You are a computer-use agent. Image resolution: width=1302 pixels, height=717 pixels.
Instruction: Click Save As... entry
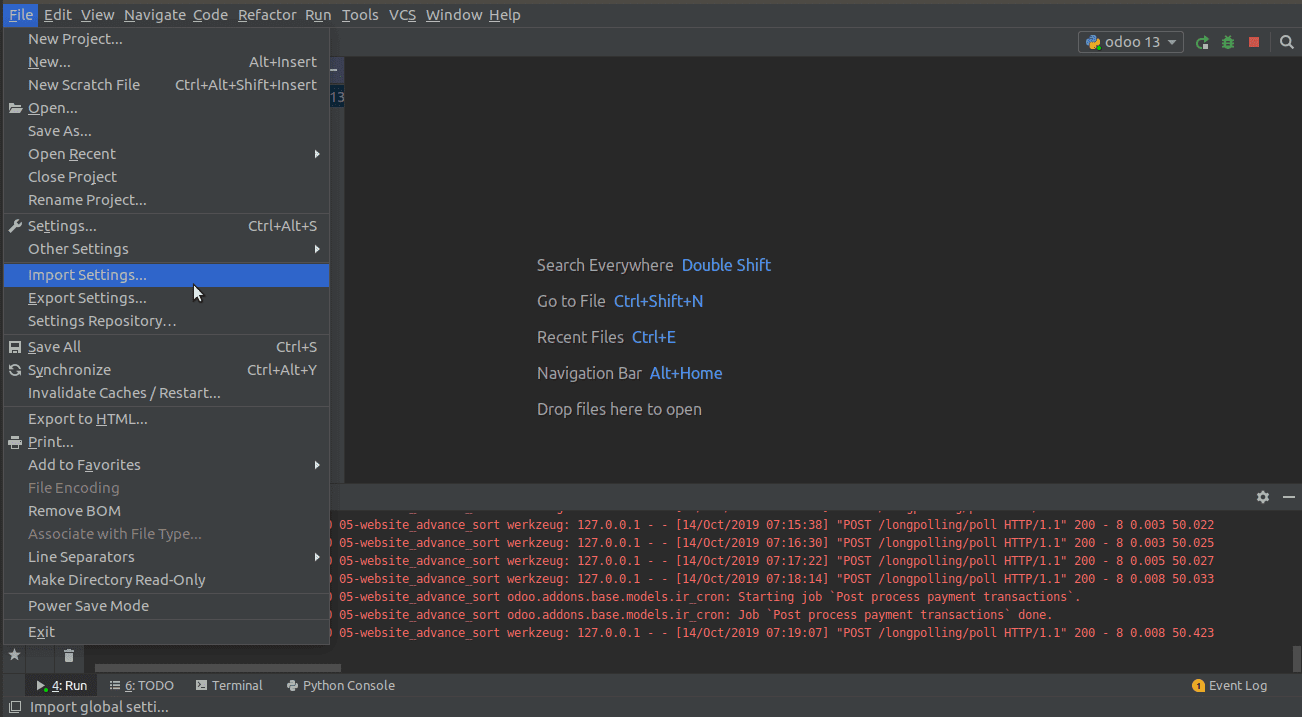pos(166,131)
